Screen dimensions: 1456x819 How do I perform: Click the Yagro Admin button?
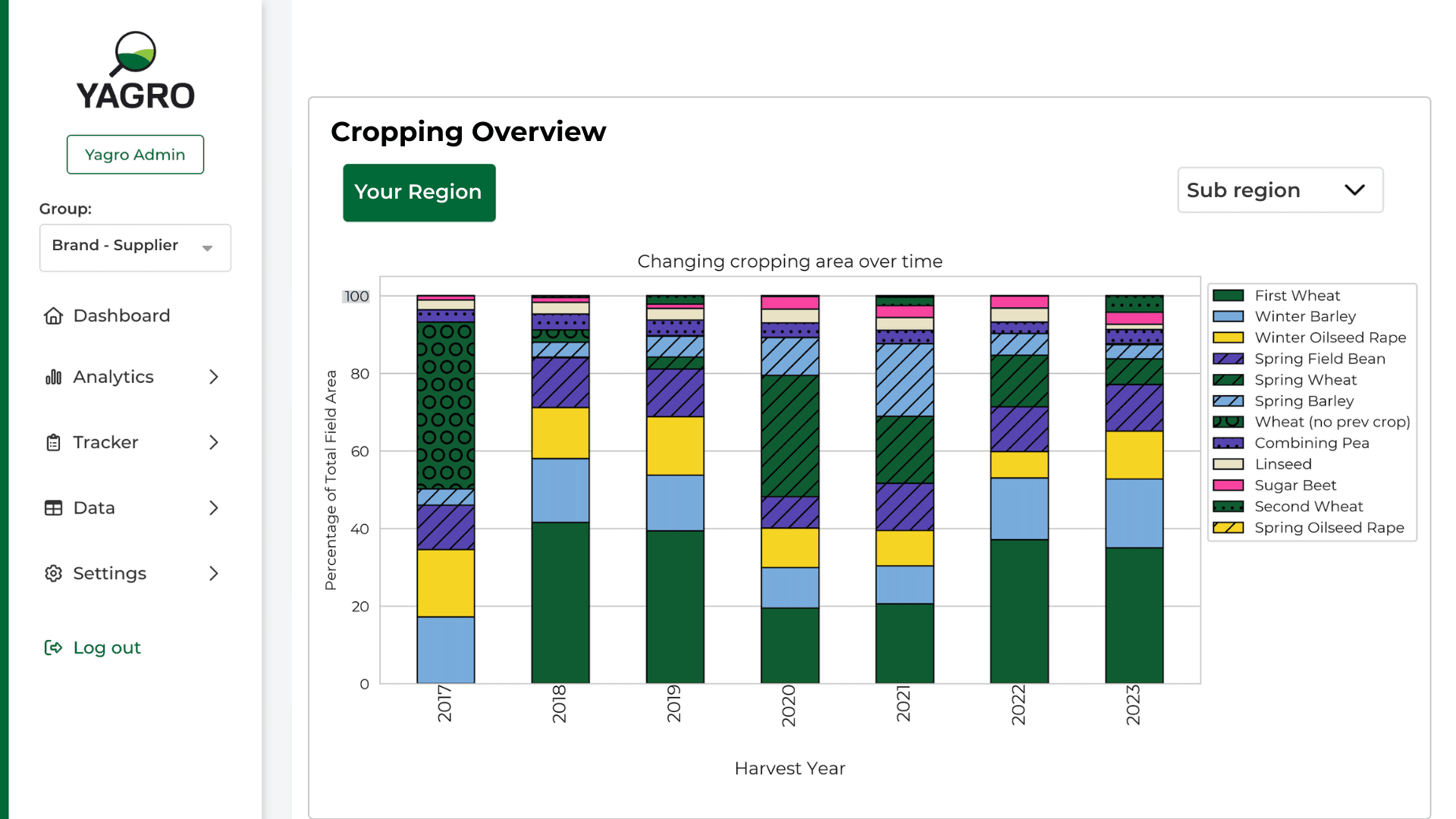[135, 155]
